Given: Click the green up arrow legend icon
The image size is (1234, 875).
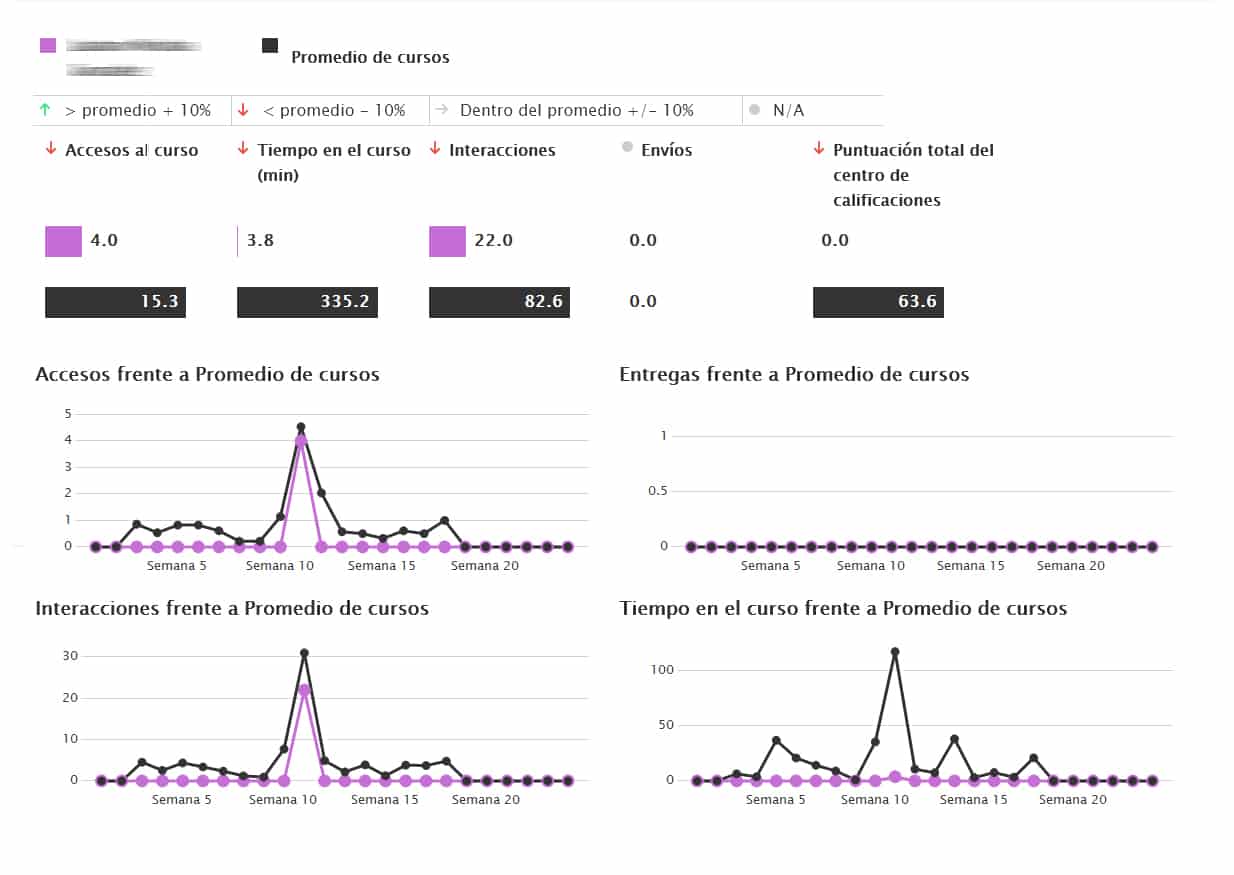Looking at the screenshot, I should click(45, 109).
